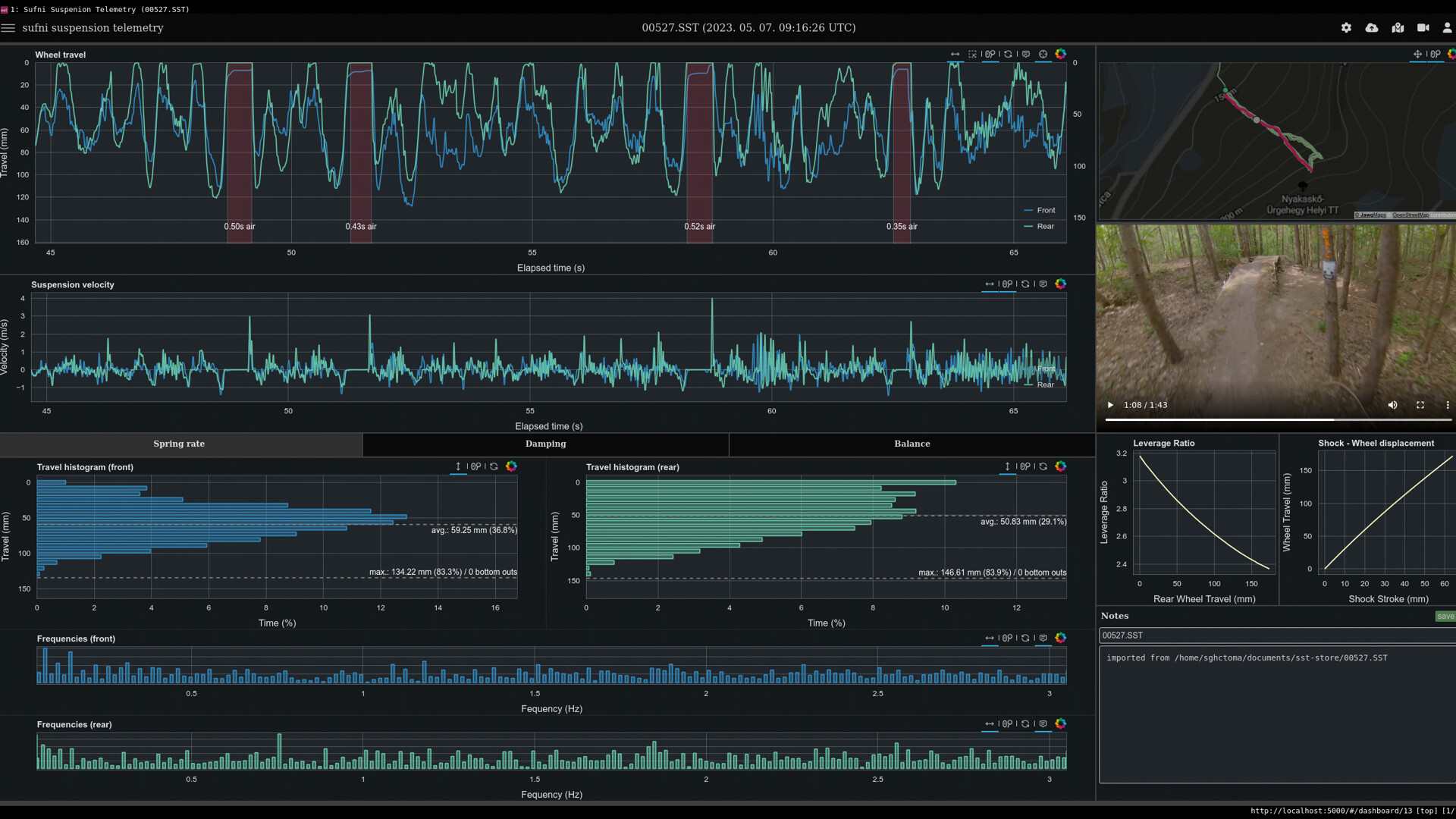
Task: Open settings via the gear icon
Action: 1346,28
